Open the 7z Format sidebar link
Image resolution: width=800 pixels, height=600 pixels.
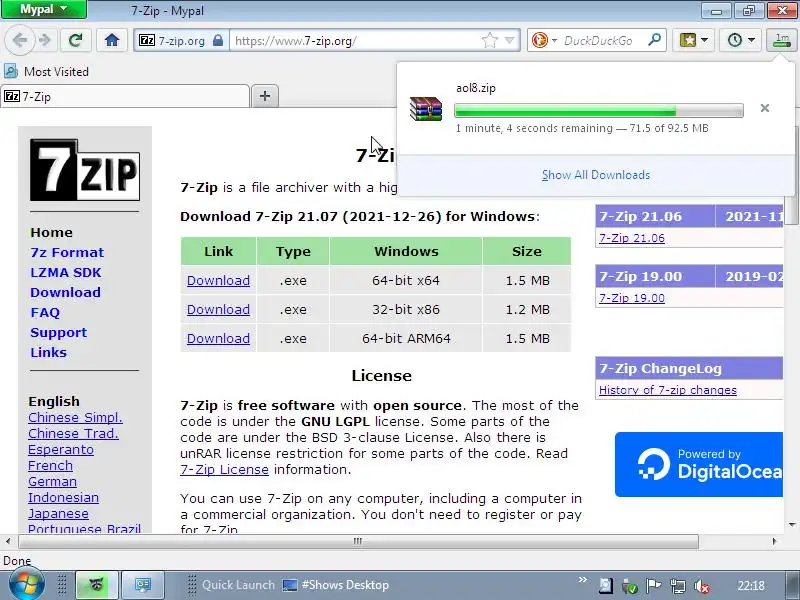pos(67,252)
